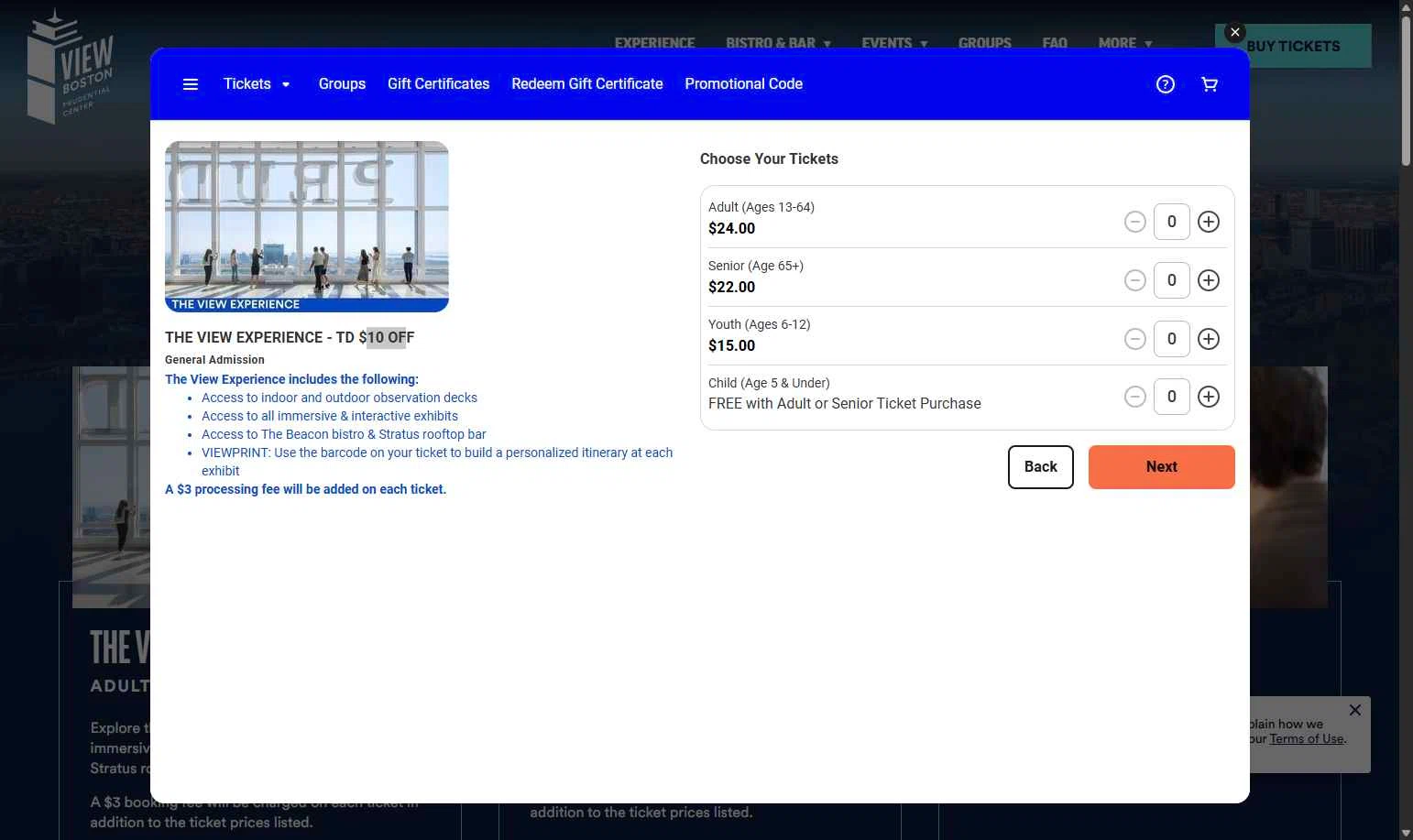Screen dimensions: 1413x840
Task: Expand the More website menu
Action: pos(1125,43)
